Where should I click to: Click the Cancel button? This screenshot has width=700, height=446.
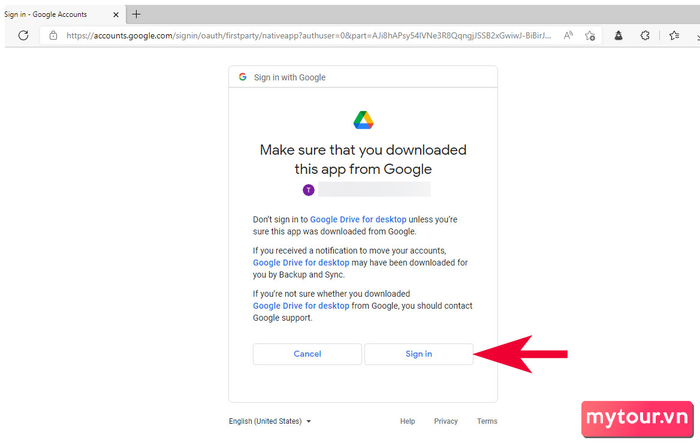[x=307, y=354]
